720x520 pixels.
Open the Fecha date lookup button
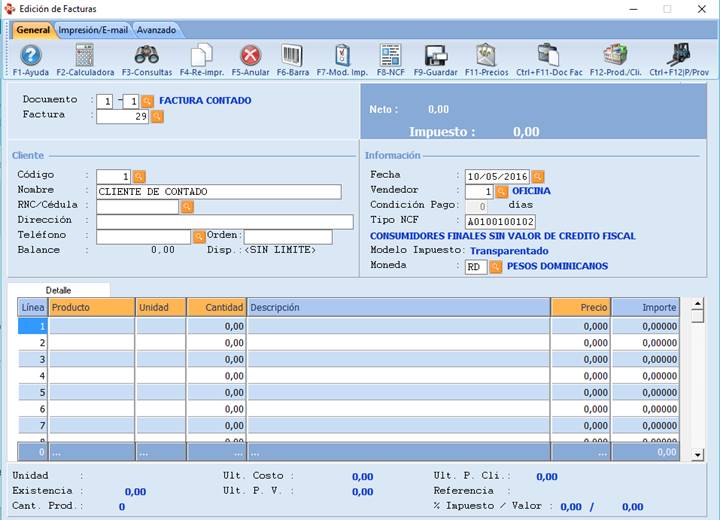click(538, 177)
